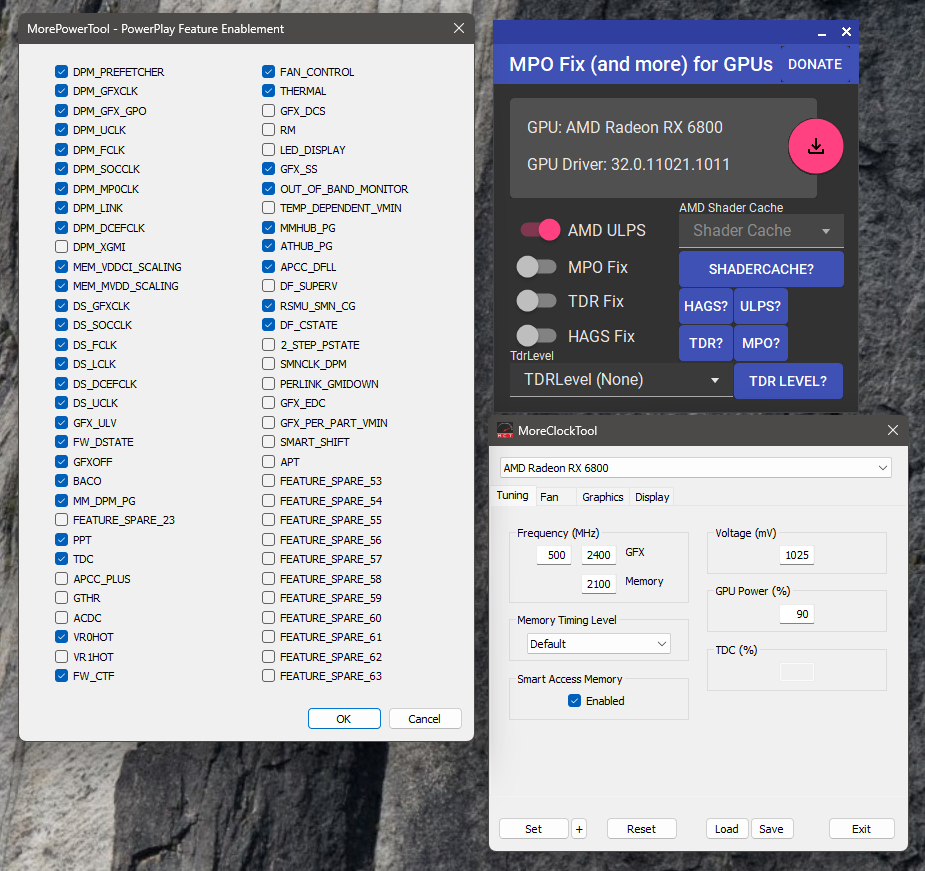Open the Display tab
This screenshot has width=925, height=871.
point(652,497)
